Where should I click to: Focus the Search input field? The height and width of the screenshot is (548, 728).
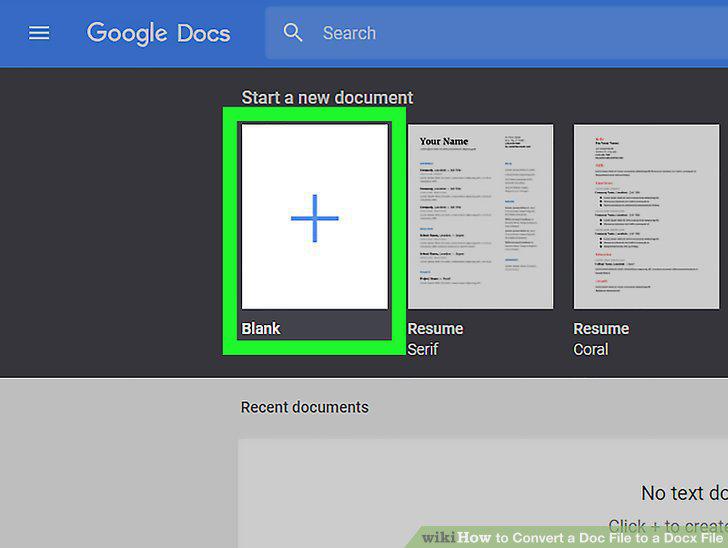pyautogui.click(x=497, y=33)
